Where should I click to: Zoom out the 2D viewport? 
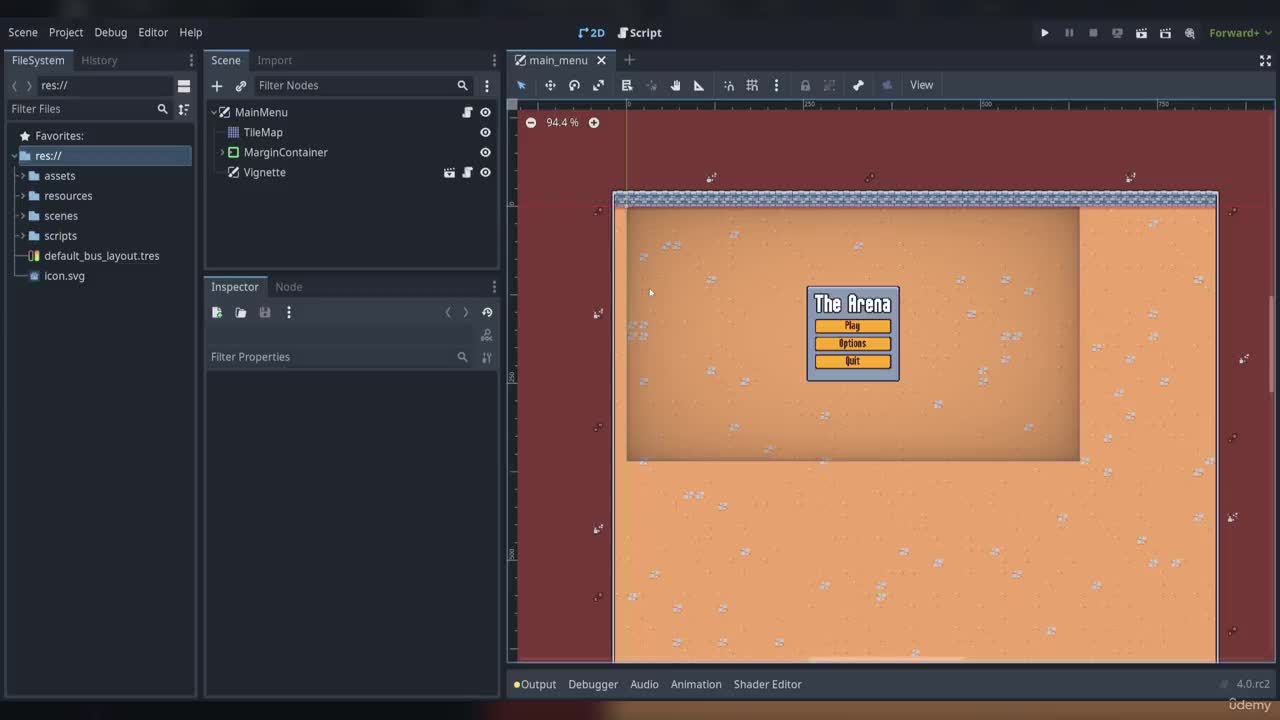click(531, 123)
